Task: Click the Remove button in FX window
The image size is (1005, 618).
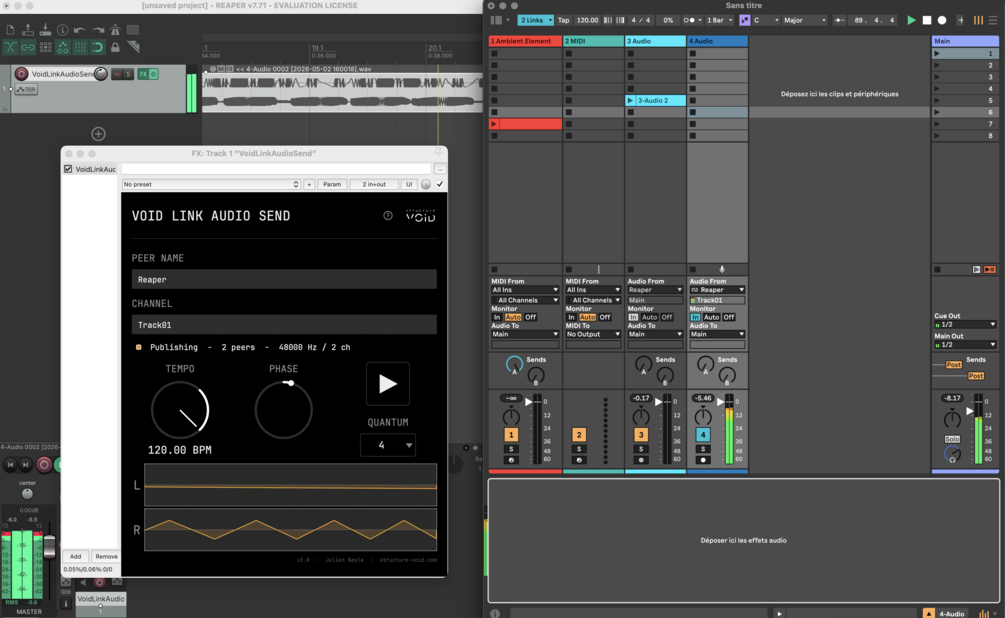Action: point(106,556)
